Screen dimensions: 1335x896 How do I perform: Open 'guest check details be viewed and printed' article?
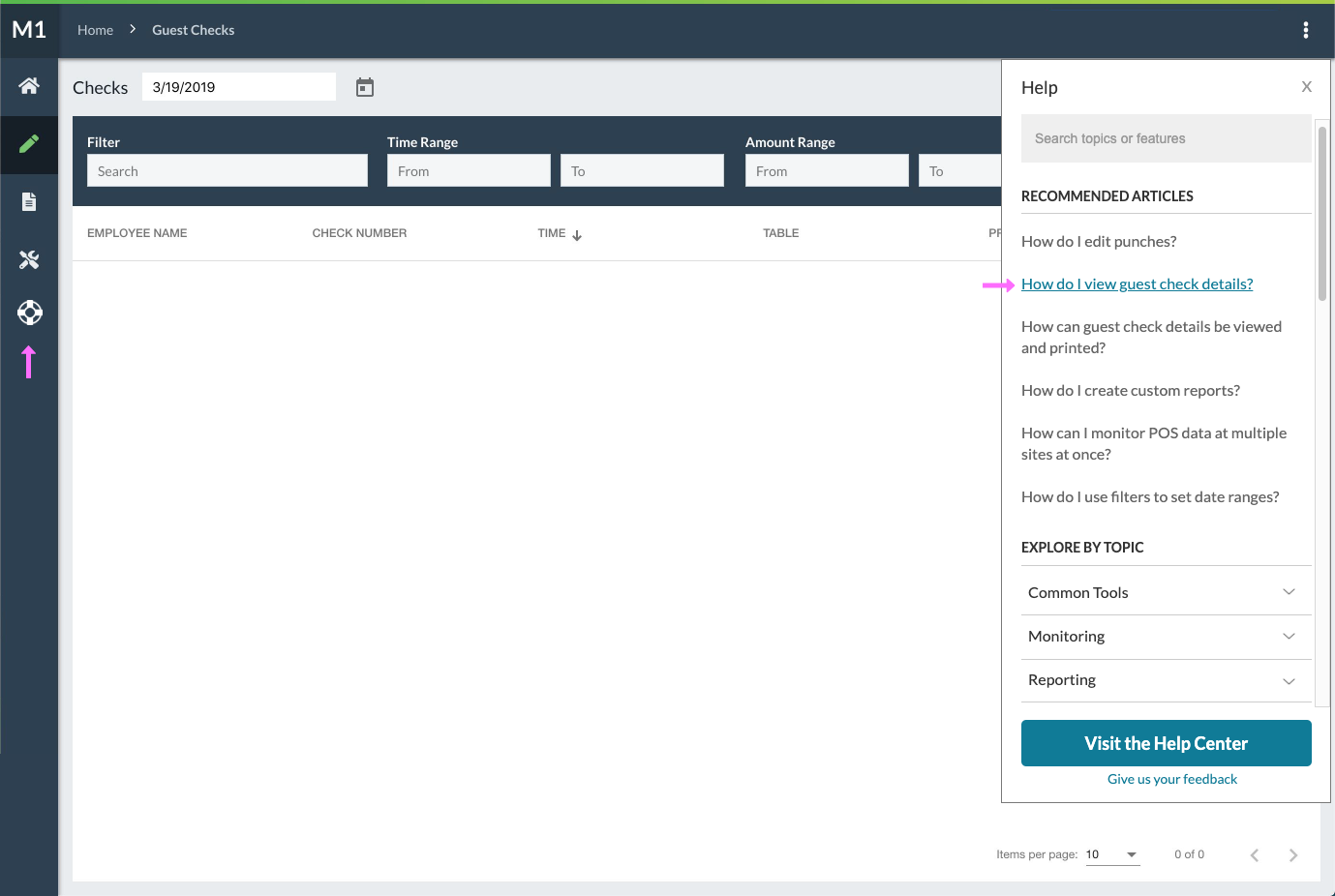(x=1152, y=338)
